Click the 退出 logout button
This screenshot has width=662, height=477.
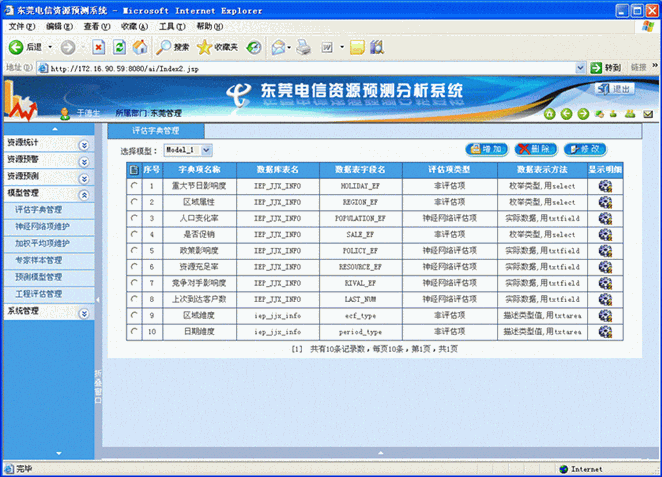tap(614, 89)
